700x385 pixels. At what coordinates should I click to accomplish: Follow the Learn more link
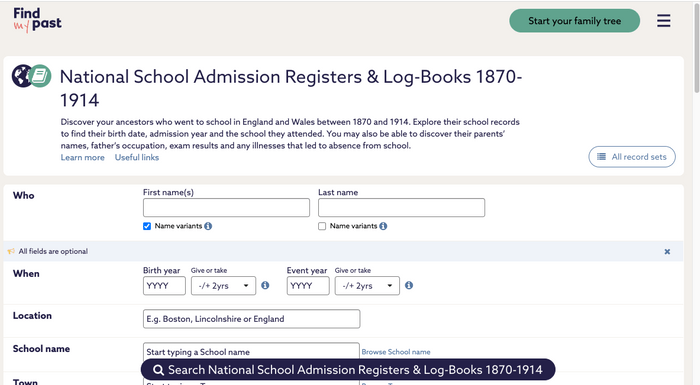click(83, 157)
